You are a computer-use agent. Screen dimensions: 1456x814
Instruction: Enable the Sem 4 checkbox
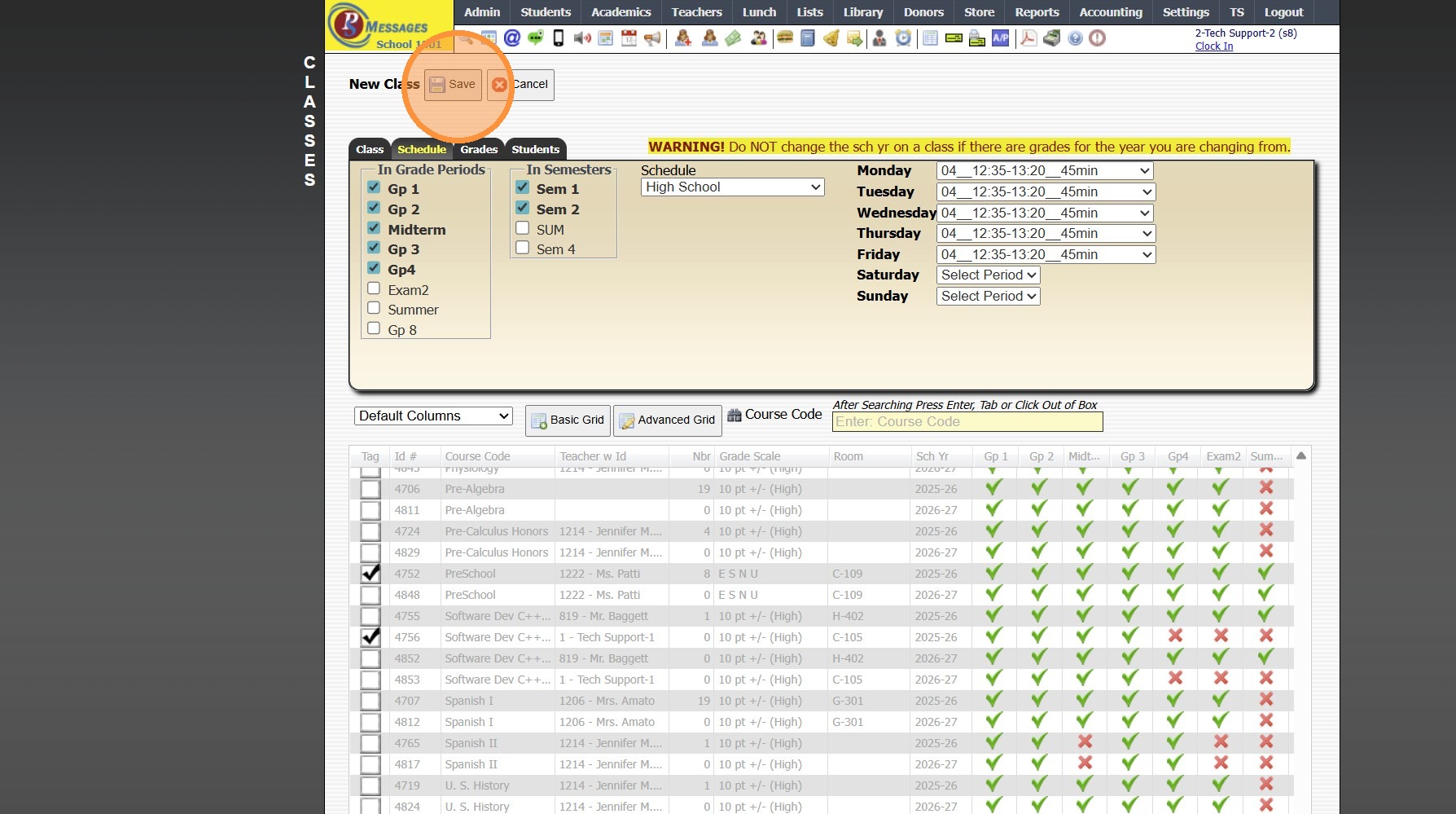pos(523,248)
